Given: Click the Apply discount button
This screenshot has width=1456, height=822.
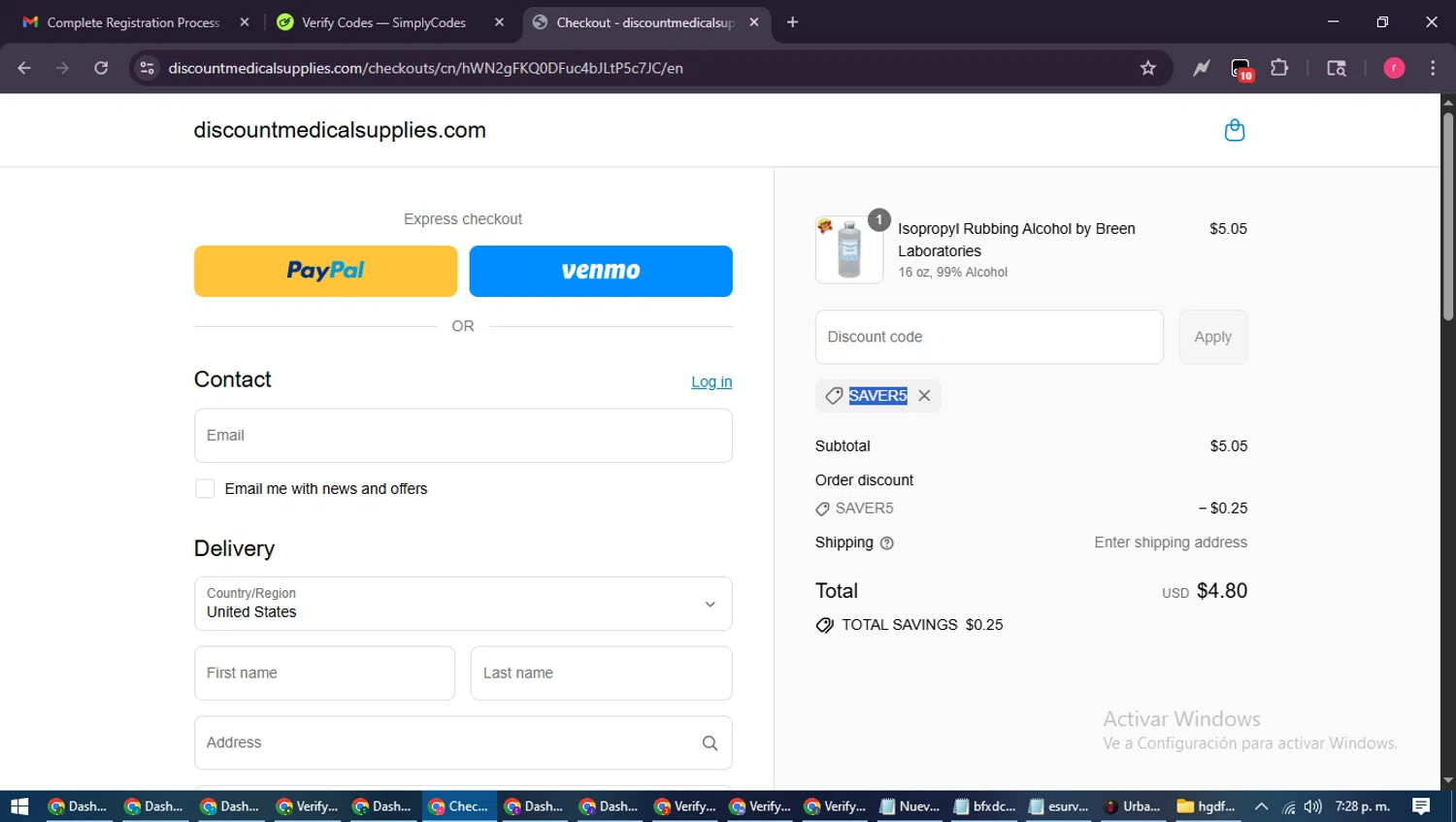Looking at the screenshot, I should tap(1212, 337).
